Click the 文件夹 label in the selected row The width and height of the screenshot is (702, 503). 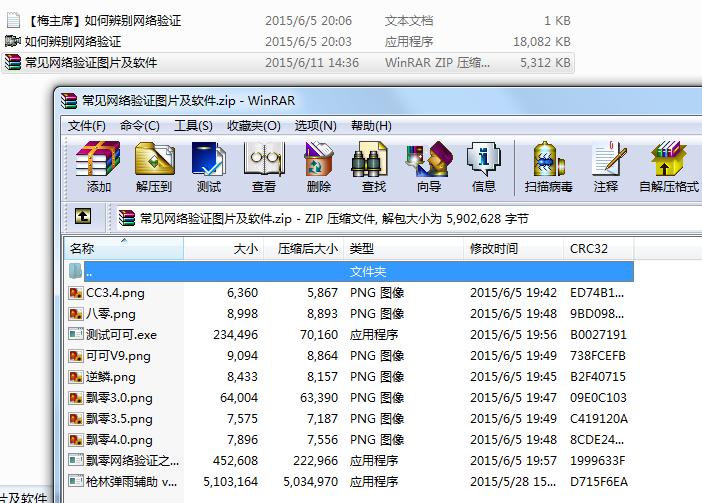coord(368,272)
